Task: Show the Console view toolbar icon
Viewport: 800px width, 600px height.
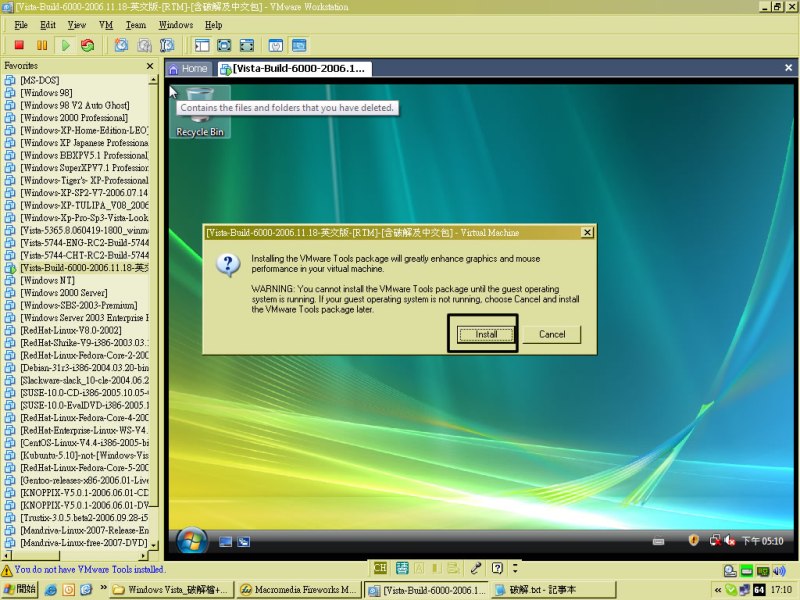Action: point(299,45)
